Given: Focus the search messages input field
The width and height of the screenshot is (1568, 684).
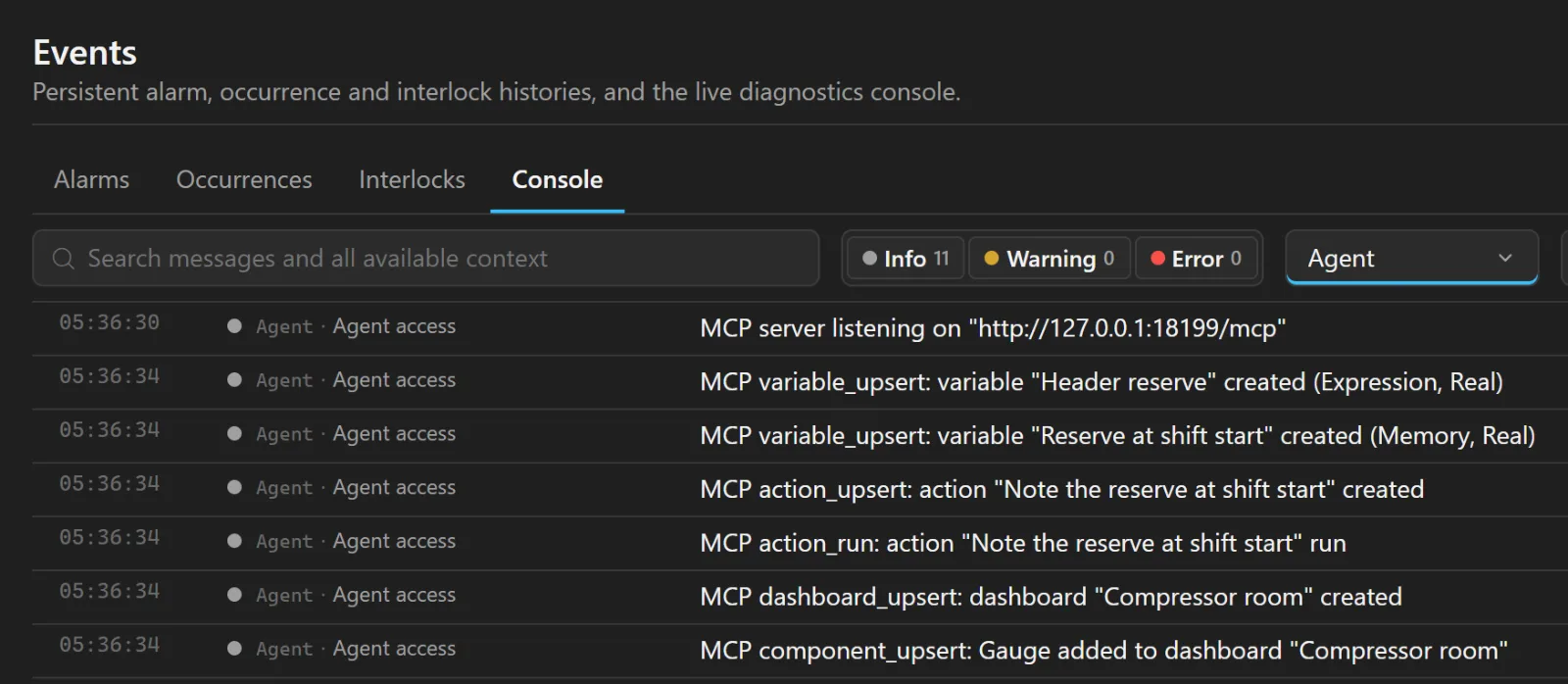Looking at the screenshot, I should tap(426, 258).
